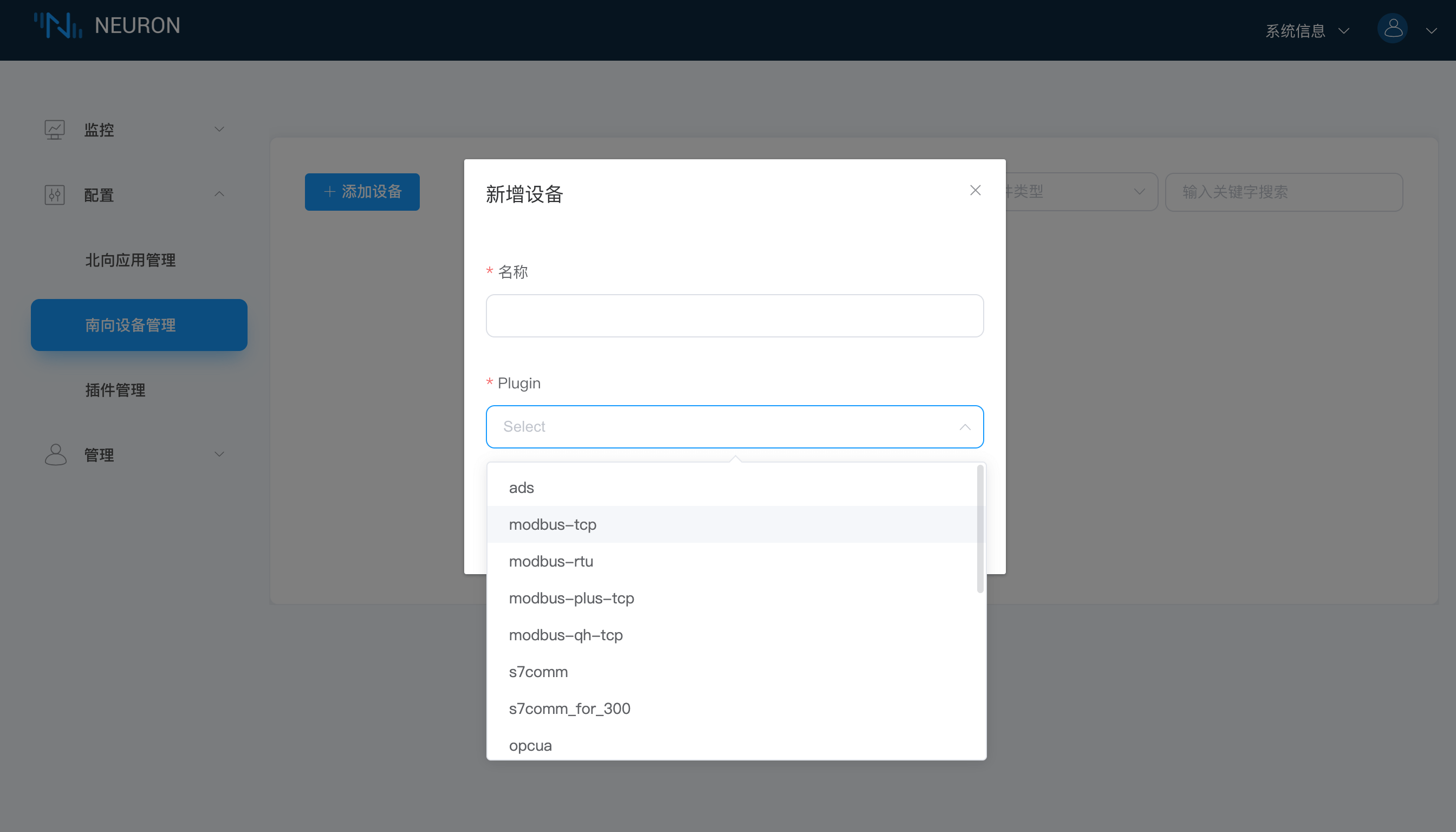Click the plugin list scrollbar
Screen dimensions: 1456x832
pyautogui.click(x=980, y=529)
